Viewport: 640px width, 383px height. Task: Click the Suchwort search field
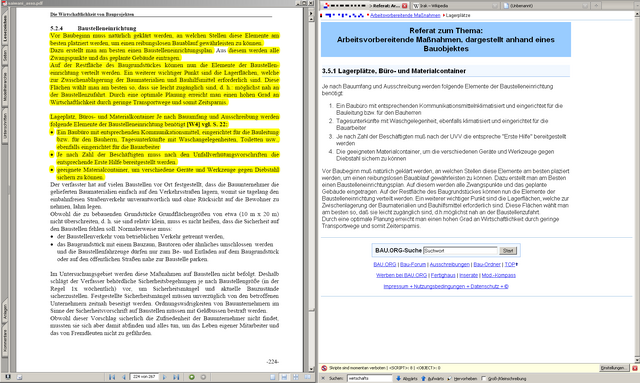460,250
